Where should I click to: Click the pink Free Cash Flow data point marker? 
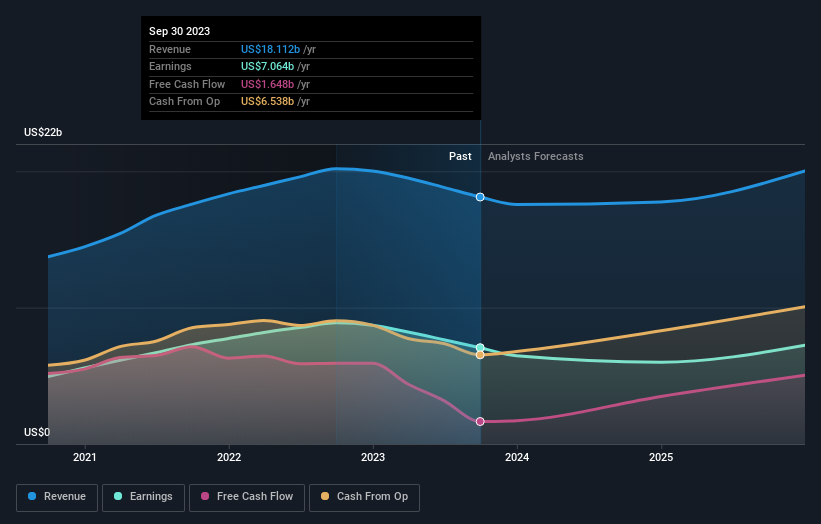pyautogui.click(x=480, y=421)
